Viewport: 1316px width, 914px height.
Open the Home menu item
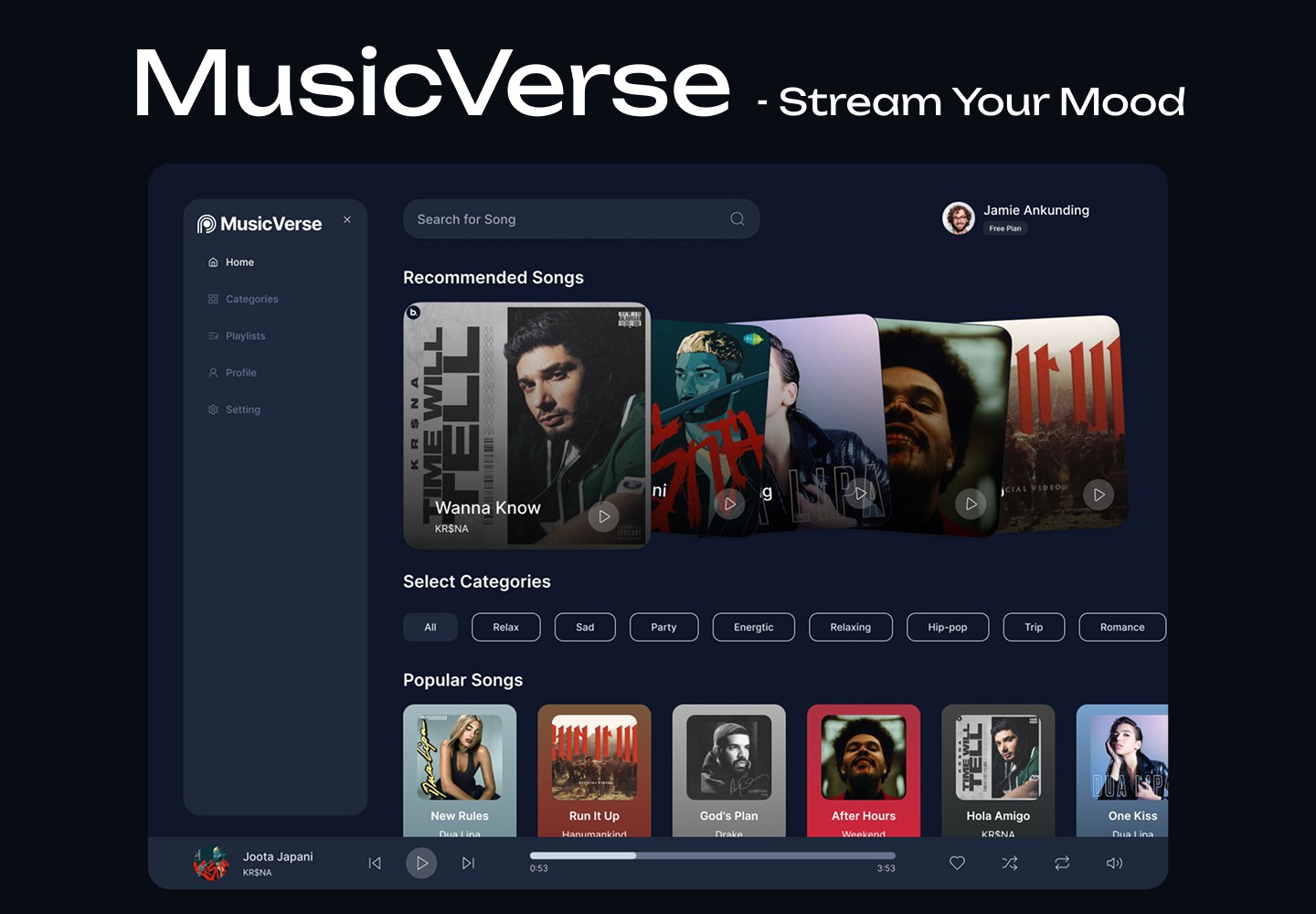(231, 262)
